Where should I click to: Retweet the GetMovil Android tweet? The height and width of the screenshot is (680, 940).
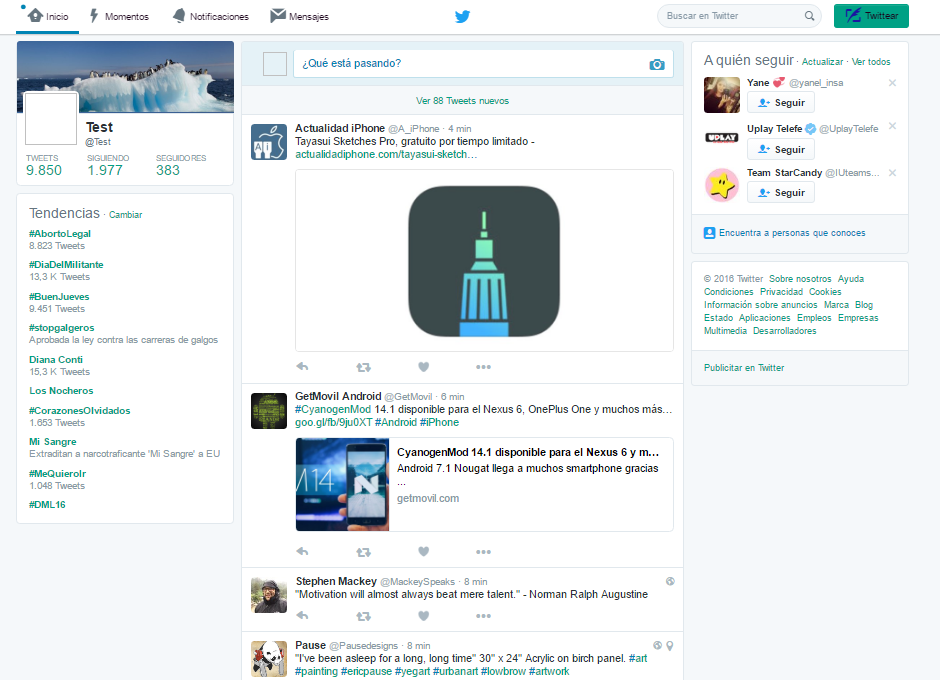363,552
